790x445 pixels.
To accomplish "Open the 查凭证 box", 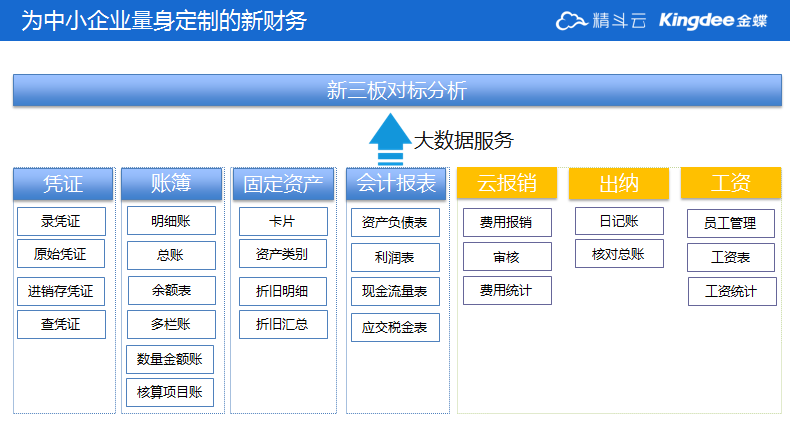I will [61, 324].
